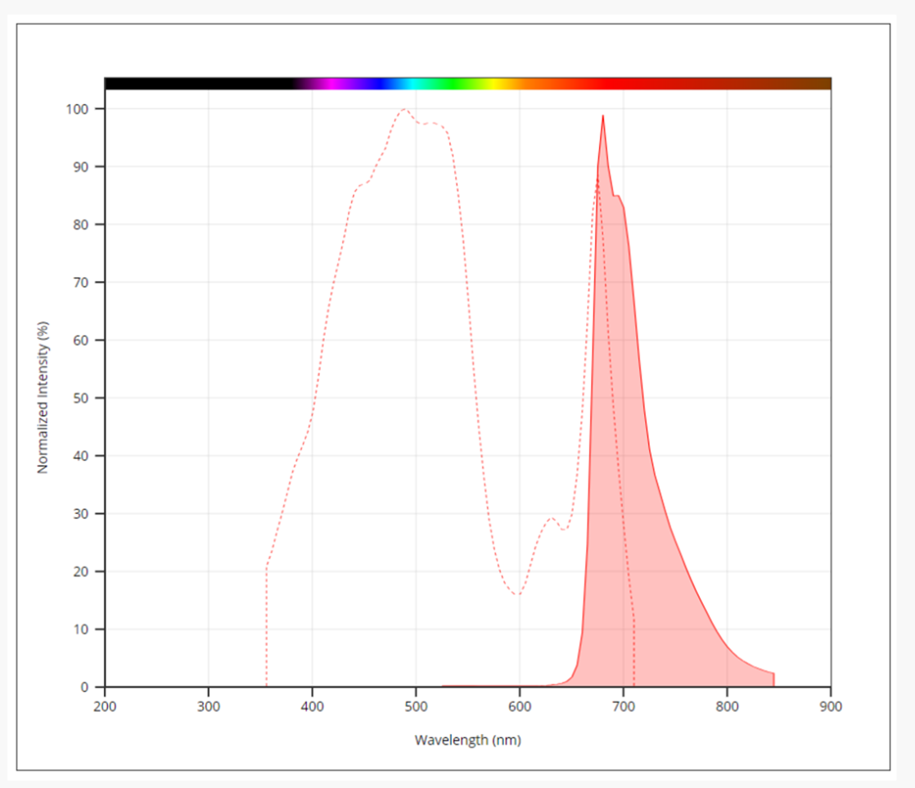Image resolution: width=915 pixels, height=788 pixels.
Task: Click the 'Normalized Intensity (%)' axis title
Action: coord(43,398)
